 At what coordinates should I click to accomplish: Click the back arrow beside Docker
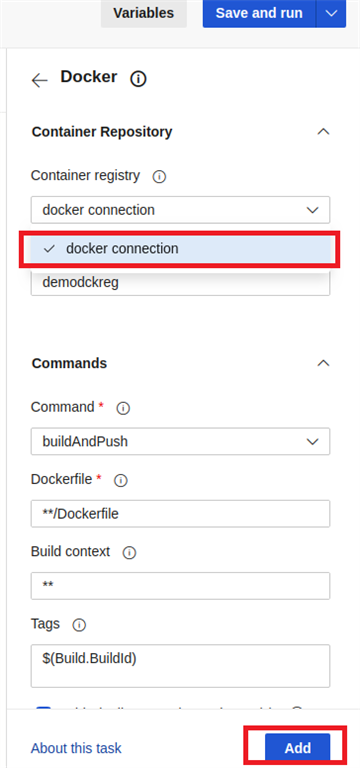[x=40, y=80]
